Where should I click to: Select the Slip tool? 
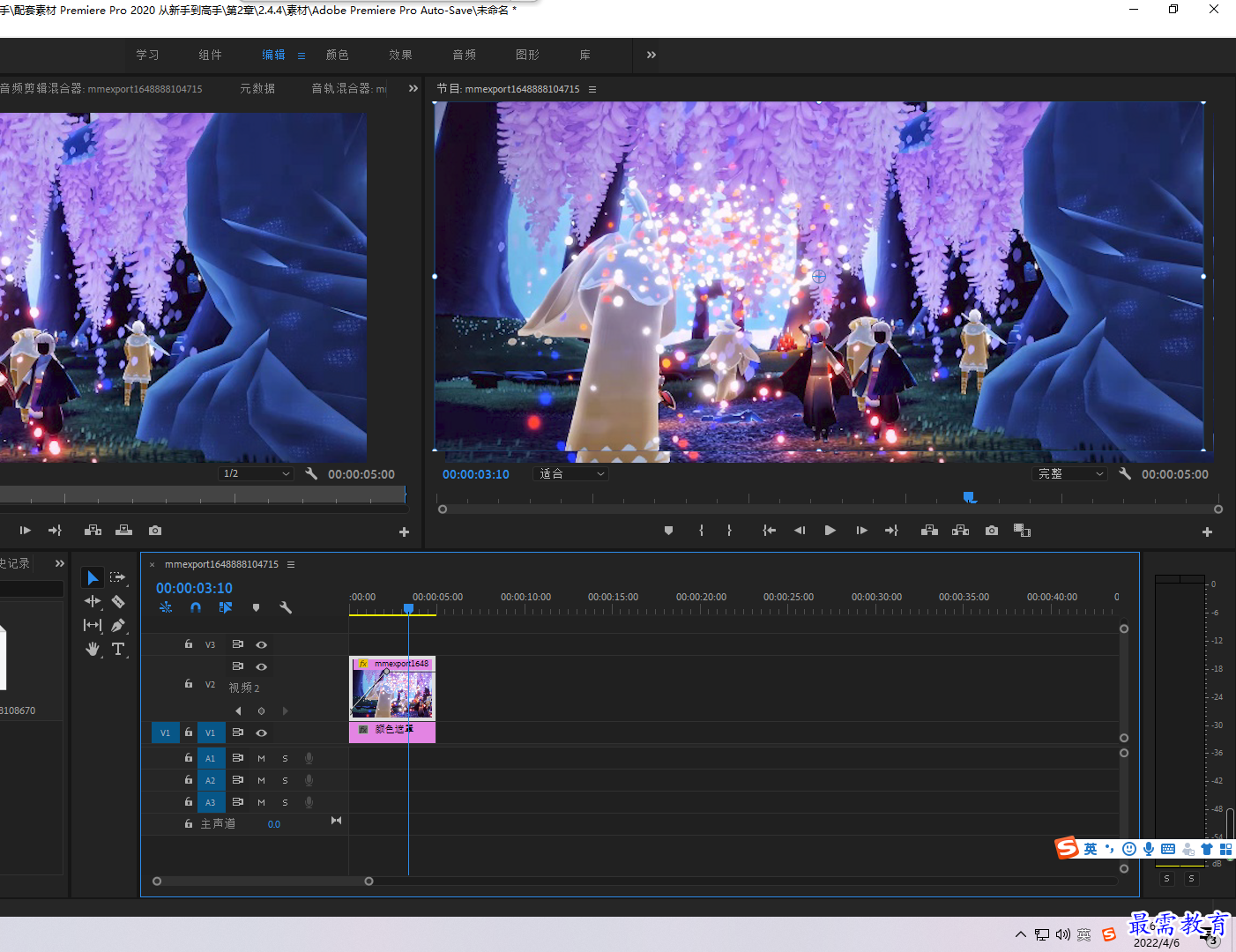pos(93,625)
